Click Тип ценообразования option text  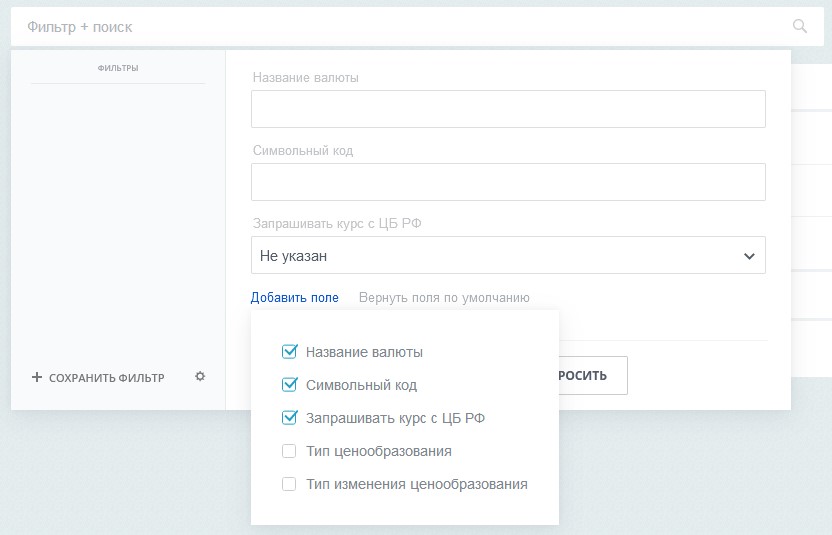pyautogui.click(x=379, y=451)
